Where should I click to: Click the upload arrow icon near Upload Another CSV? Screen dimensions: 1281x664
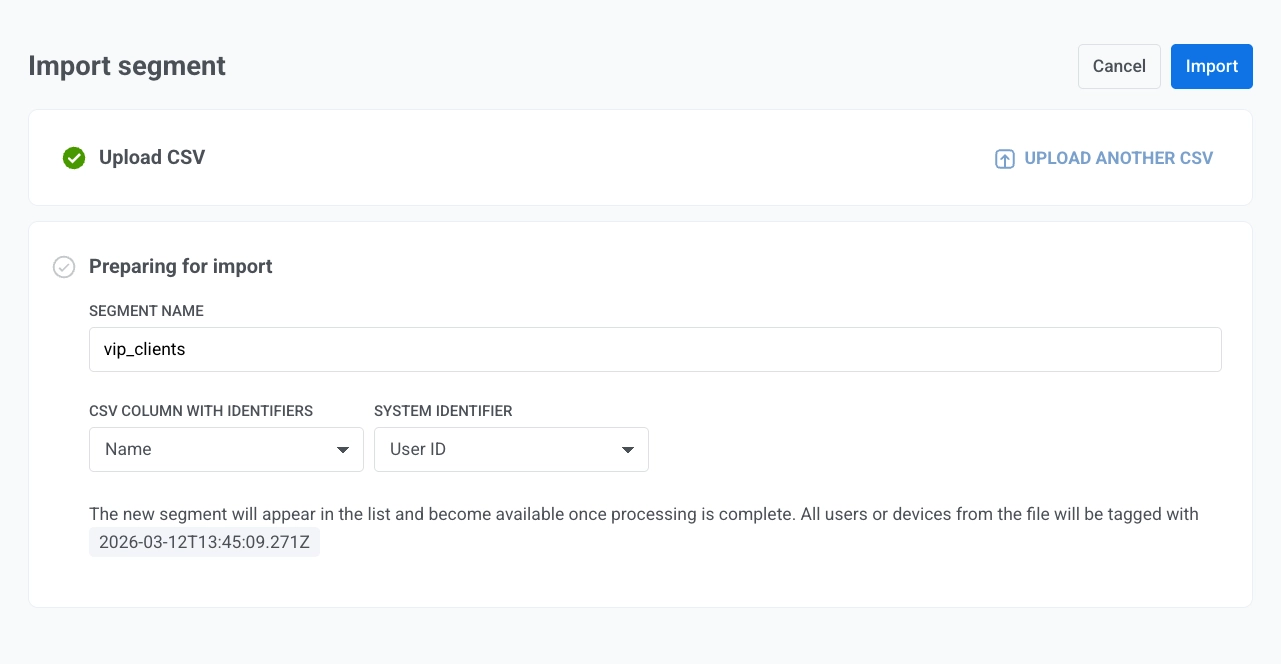point(1003,158)
